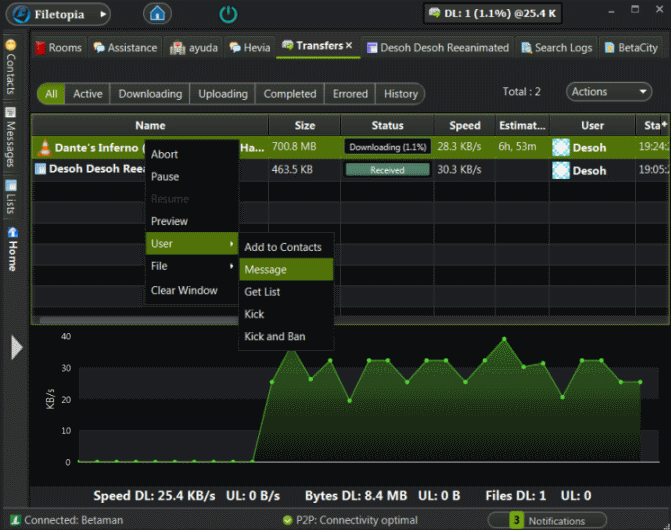The image size is (671, 530).
Task: Choose Pause from the context menu
Action: pos(192,177)
